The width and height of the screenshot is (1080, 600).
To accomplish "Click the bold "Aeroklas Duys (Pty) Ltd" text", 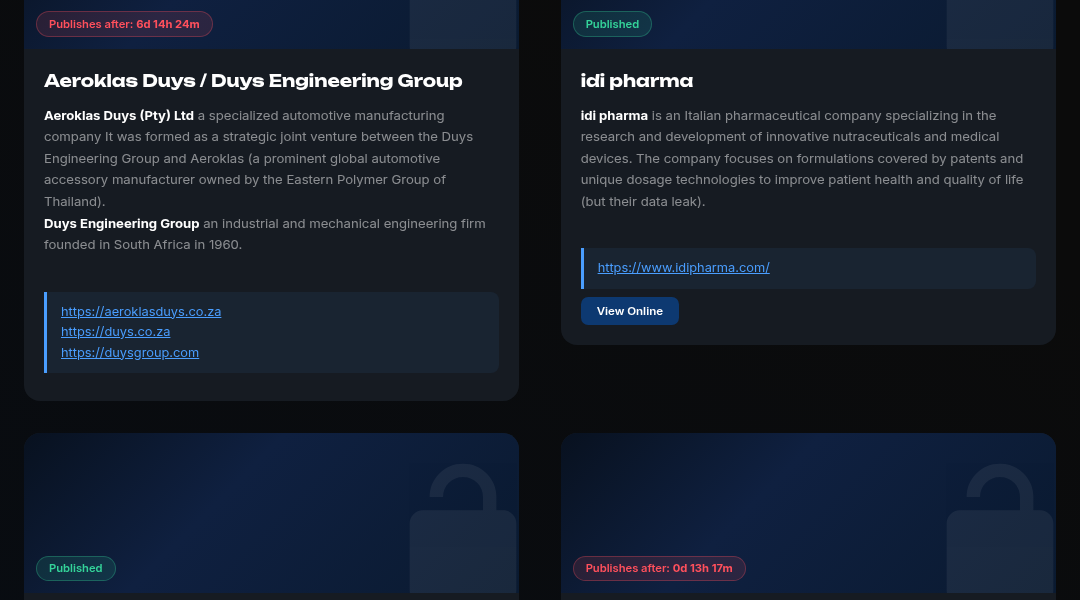I will pos(118,116).
